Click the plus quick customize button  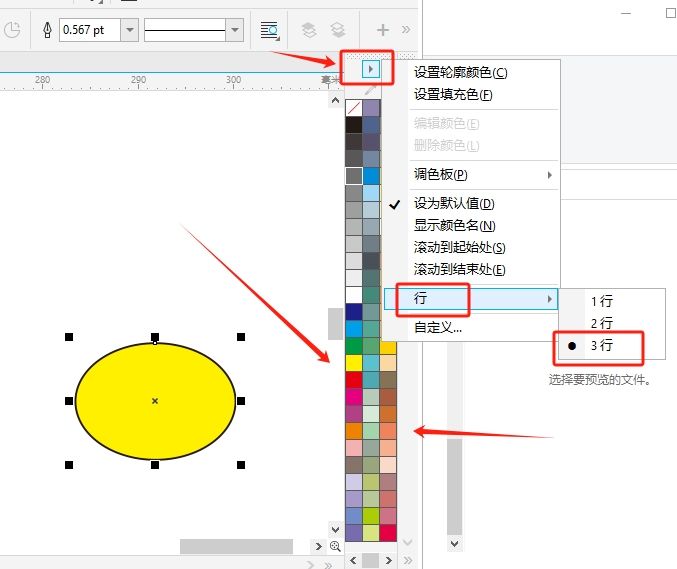[x=383, y=30]
